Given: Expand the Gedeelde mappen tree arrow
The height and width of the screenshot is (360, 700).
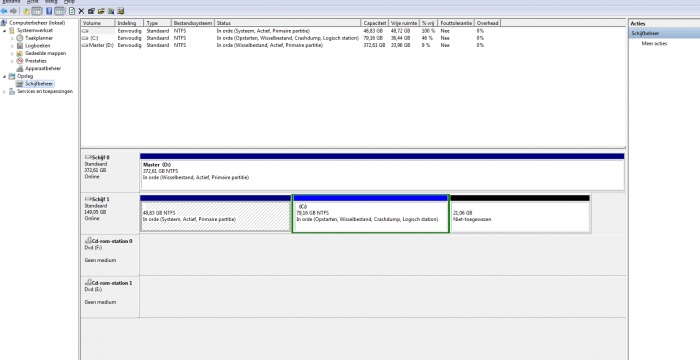Looking at the screenshot, I should click(12, 53).
